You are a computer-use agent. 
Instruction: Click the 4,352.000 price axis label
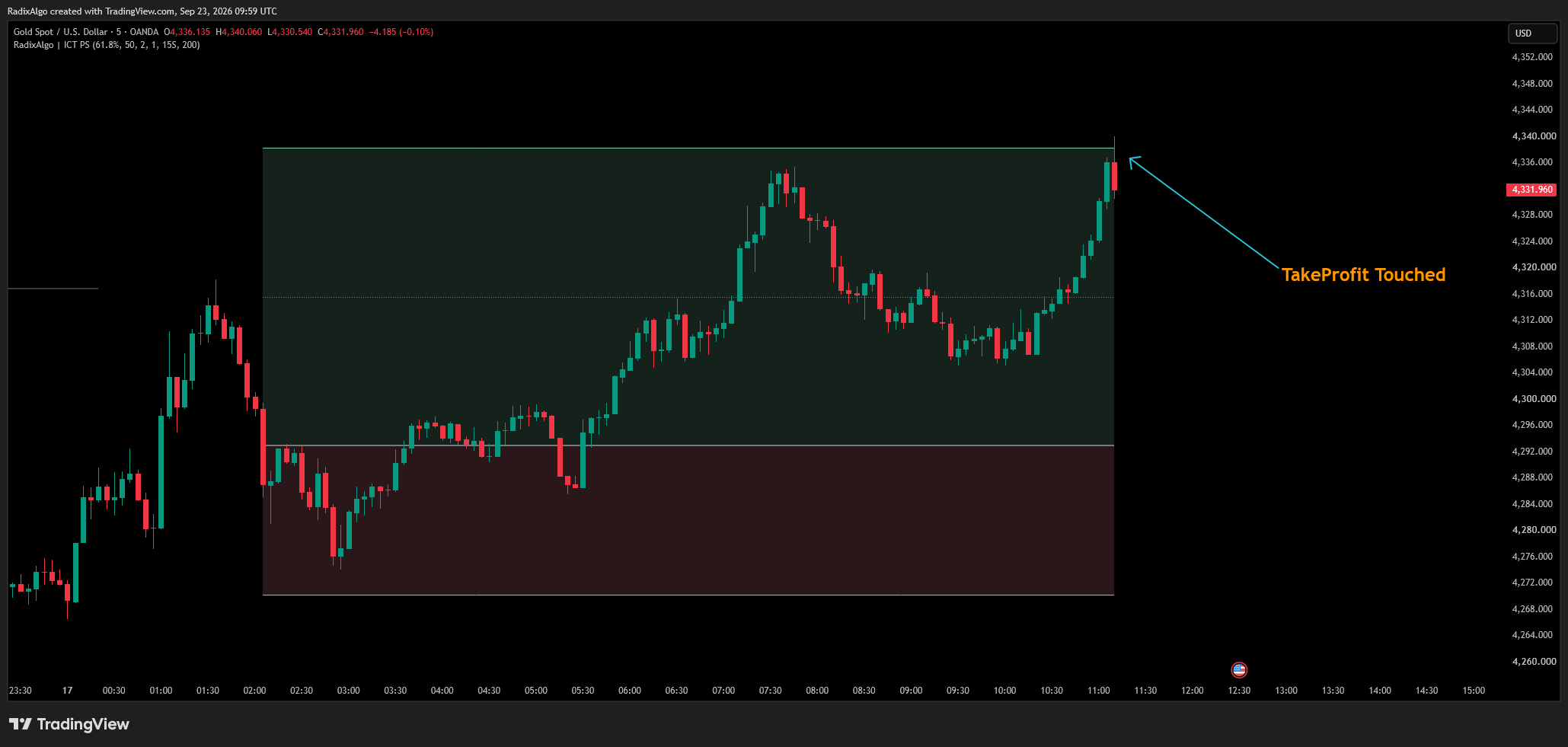click(1532, 57)
